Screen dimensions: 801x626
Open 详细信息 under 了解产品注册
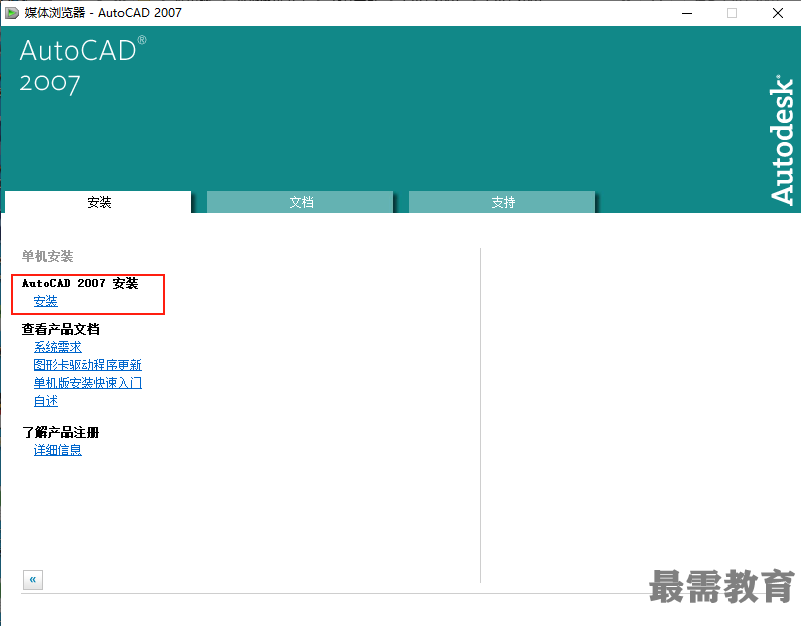[57, 450]
